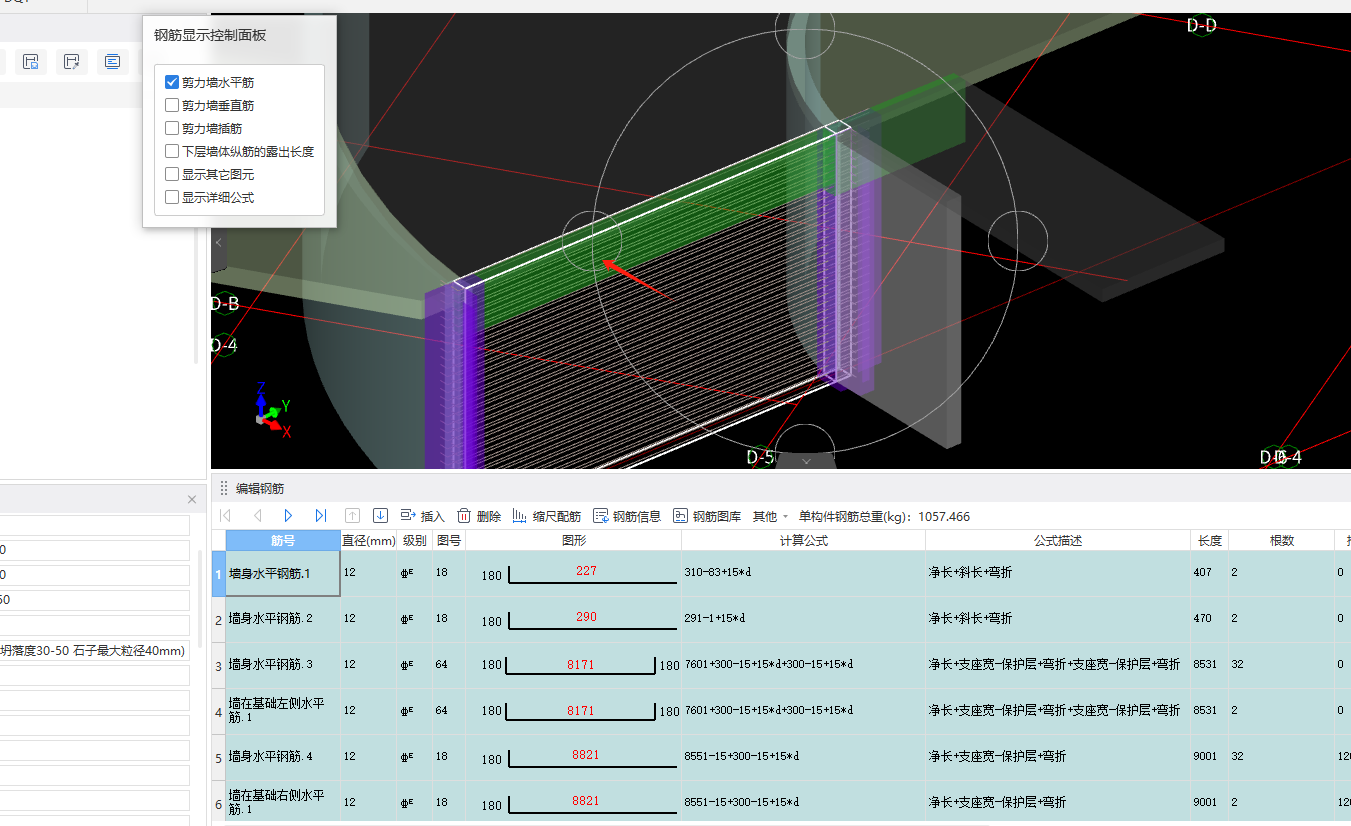
Task: Open 钢筋信息 panel
Action: click(x=627, y=516)
